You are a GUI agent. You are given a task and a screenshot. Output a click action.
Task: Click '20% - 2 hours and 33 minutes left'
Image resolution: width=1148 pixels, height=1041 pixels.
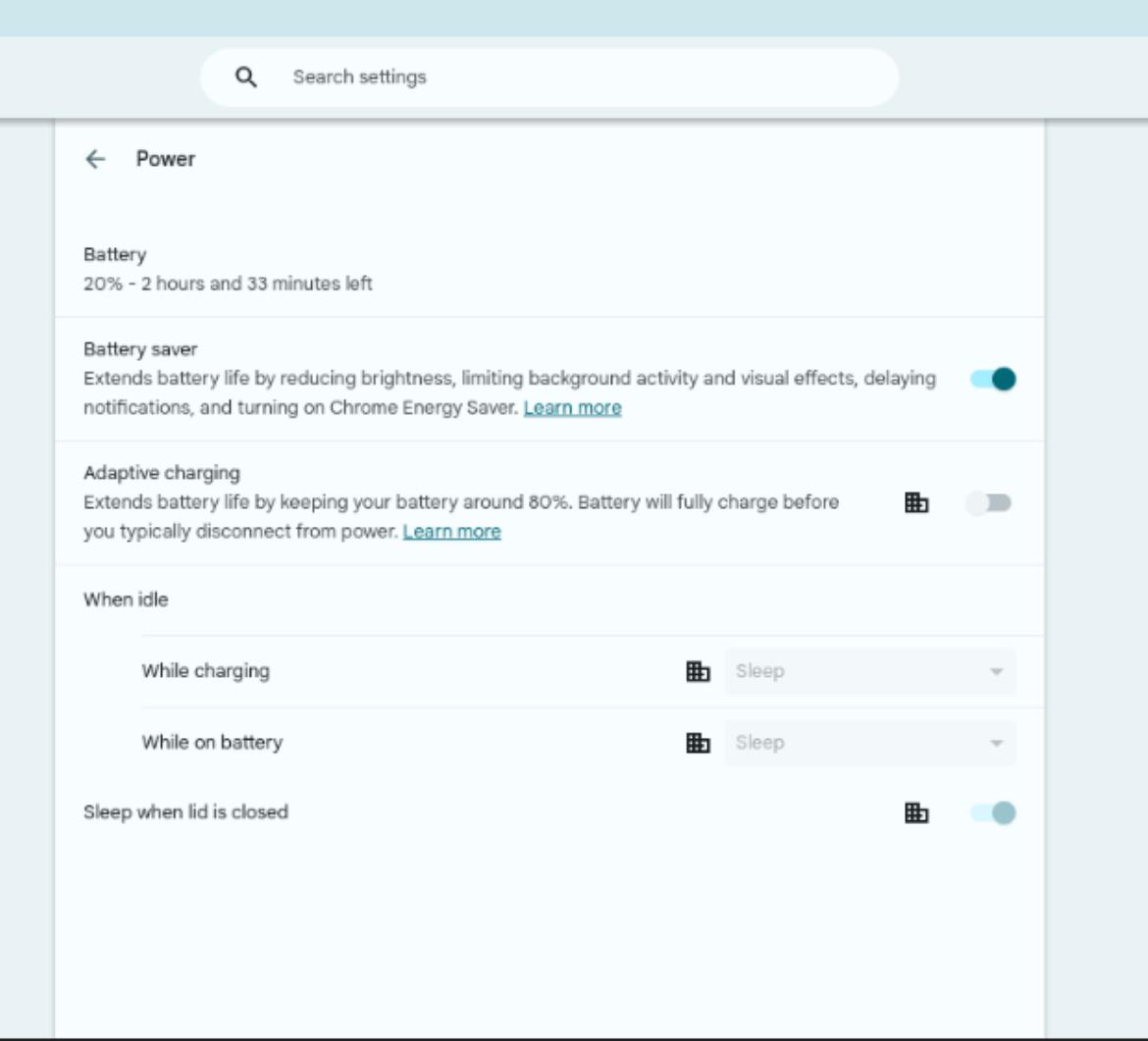tap(228, 284)
